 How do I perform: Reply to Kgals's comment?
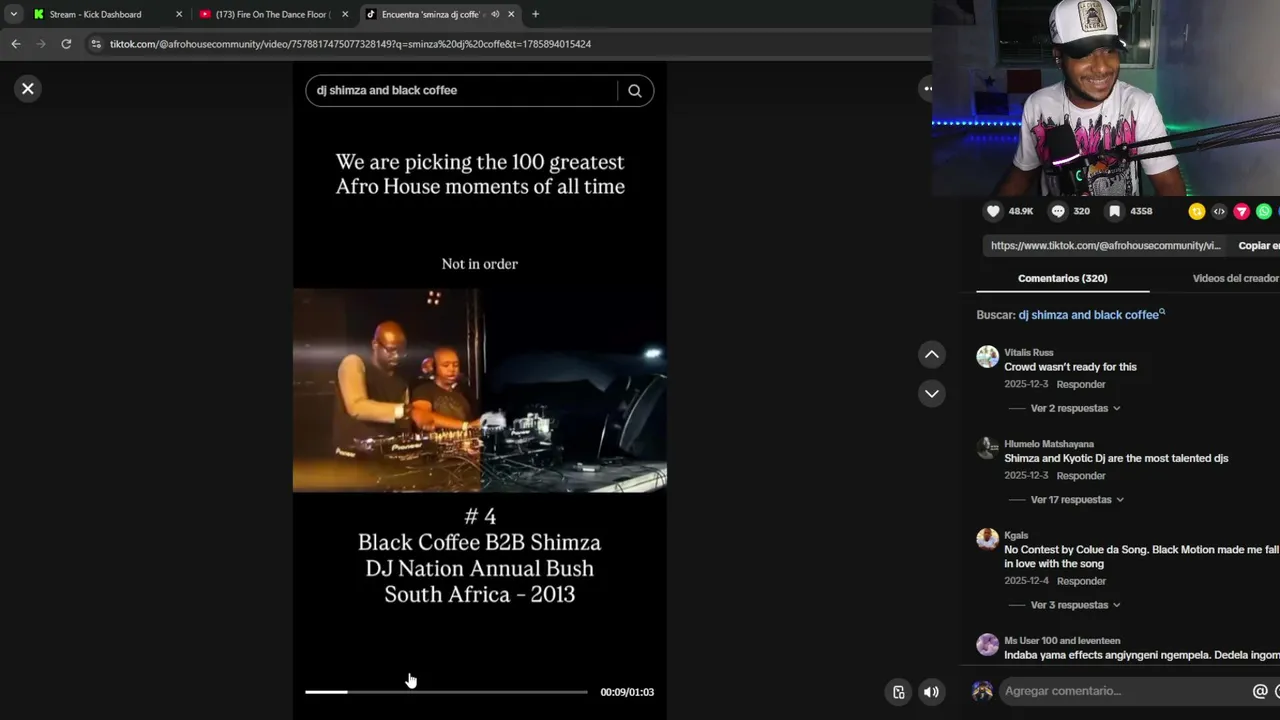pyautogui.click(x=1081, y=581)
